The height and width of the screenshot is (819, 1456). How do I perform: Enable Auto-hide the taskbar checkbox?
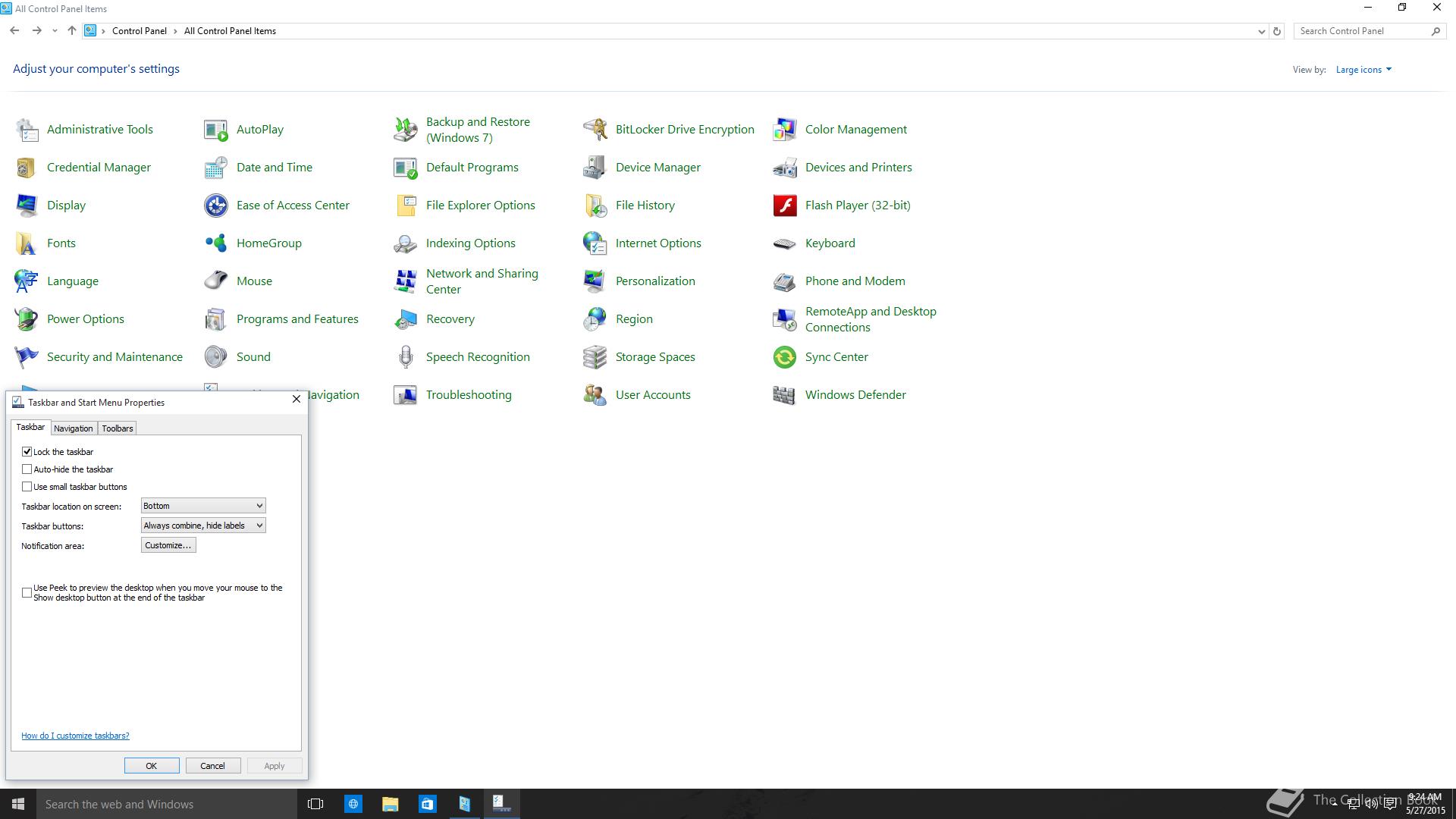pyautogui.click(x=27, y=469)
